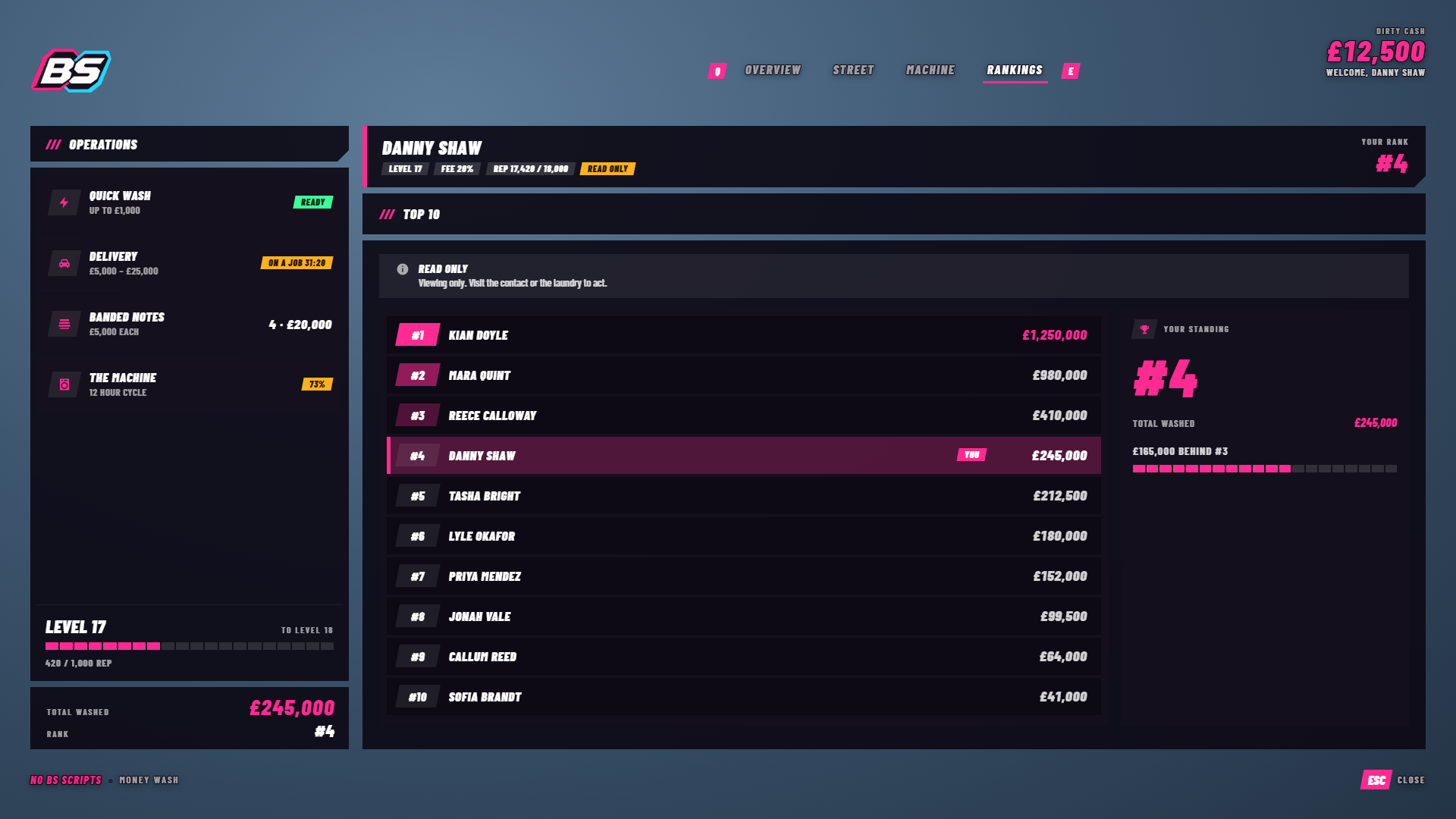
Task: Select the Rankings tab
Action: (x=1015, y=71)
